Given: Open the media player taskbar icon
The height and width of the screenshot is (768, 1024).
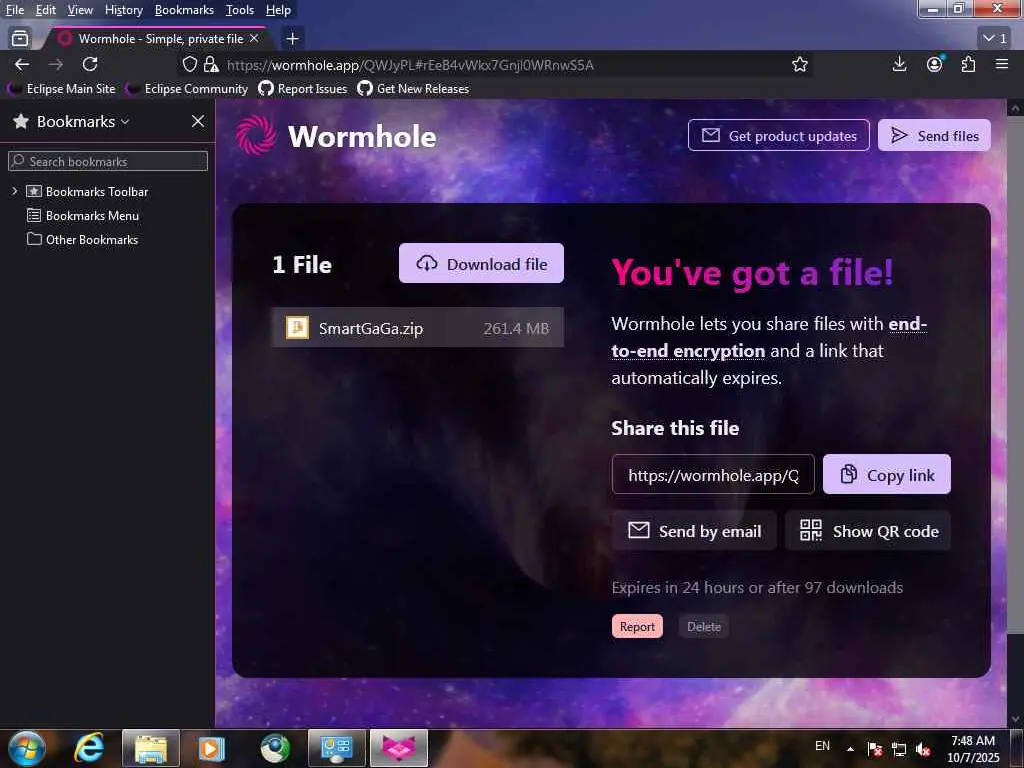Looking at the screenshot, I should tap(212, 748).
